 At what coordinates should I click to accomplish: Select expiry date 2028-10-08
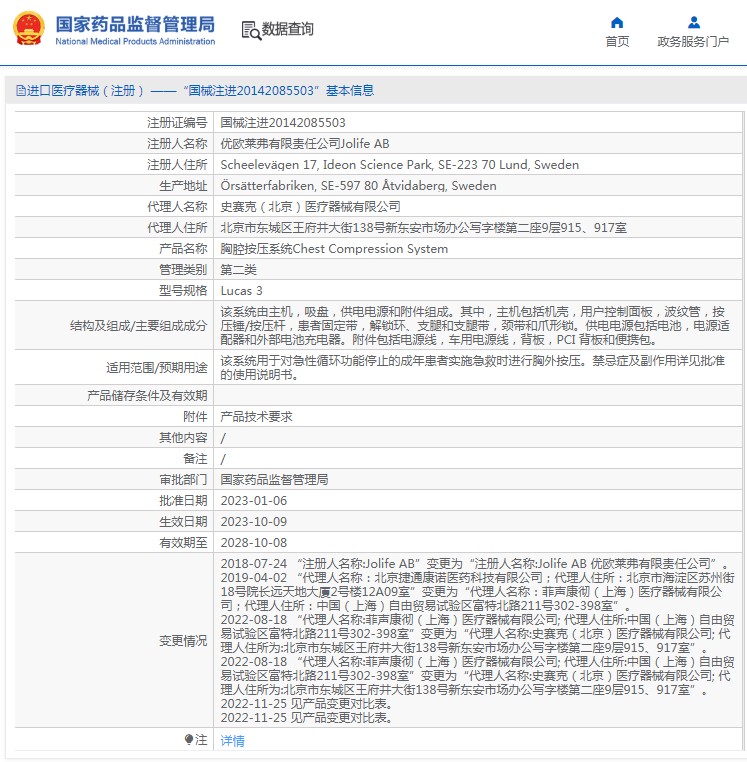(254, 542)
